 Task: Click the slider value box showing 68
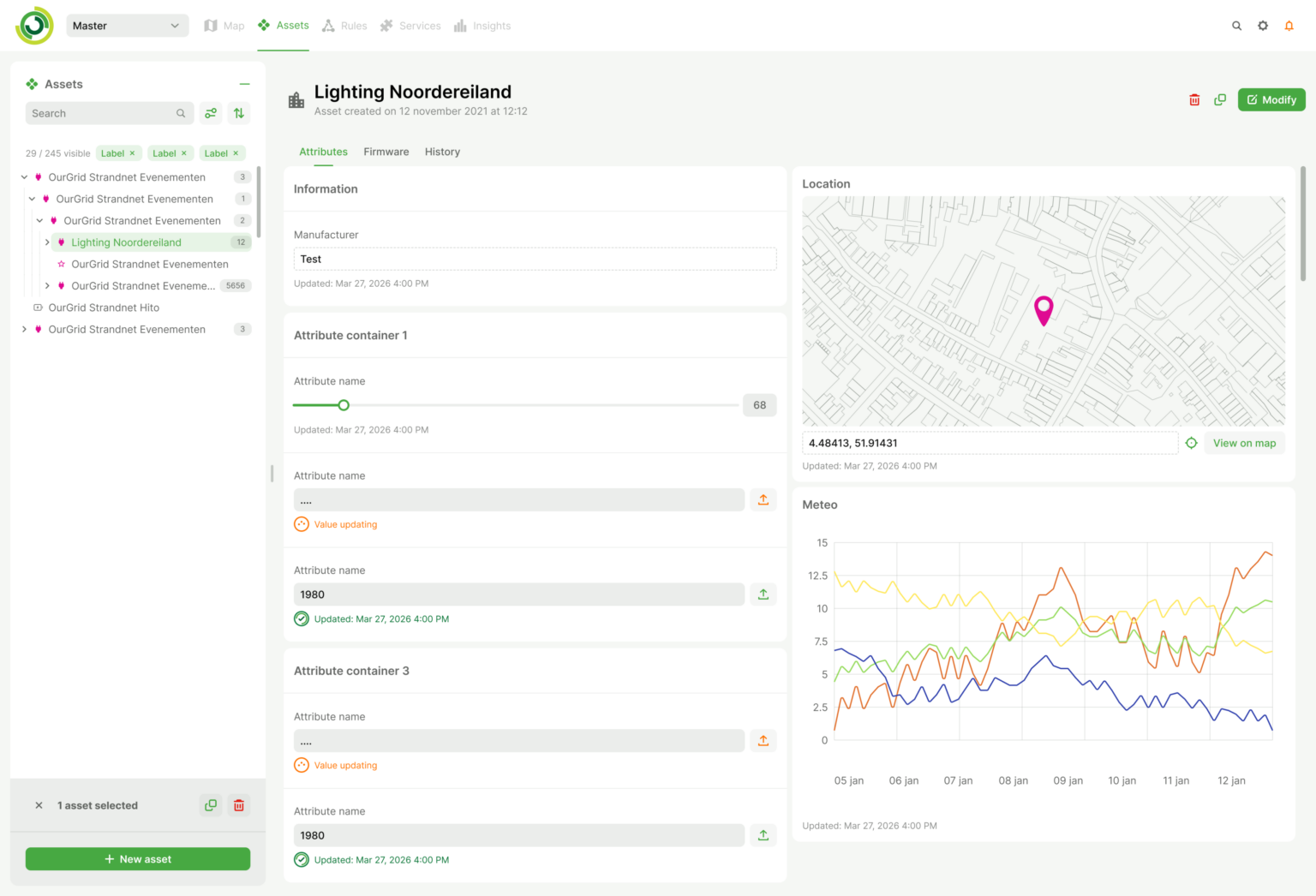coord(759,405)
